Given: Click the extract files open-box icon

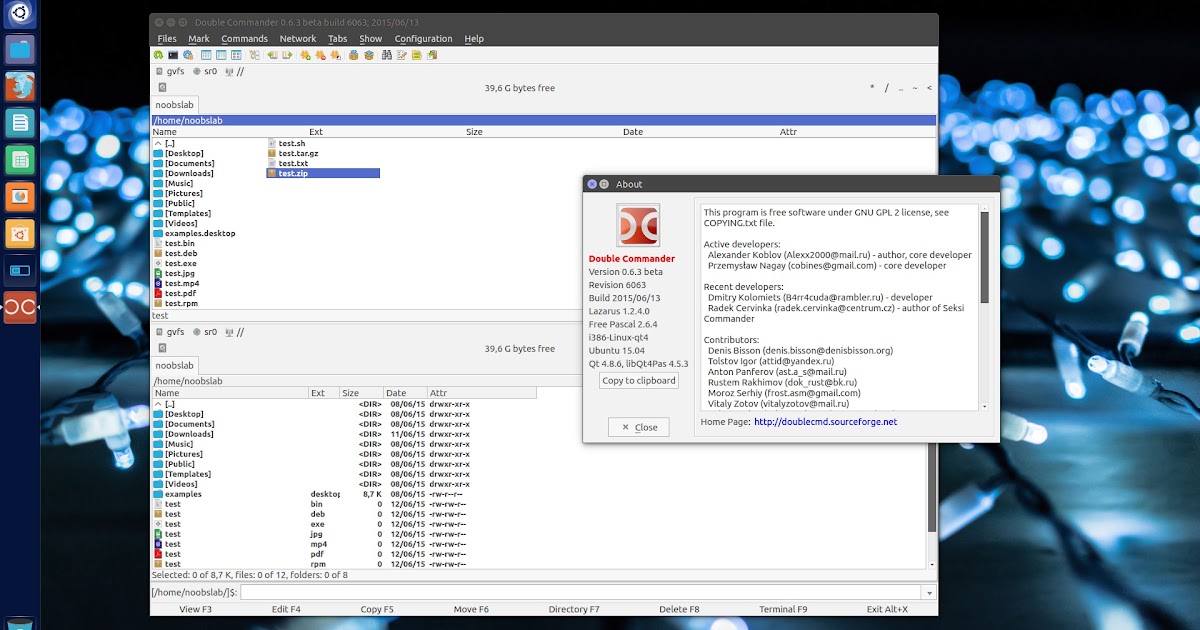Looking at the screenshot, I should click(x=369, y=55).
